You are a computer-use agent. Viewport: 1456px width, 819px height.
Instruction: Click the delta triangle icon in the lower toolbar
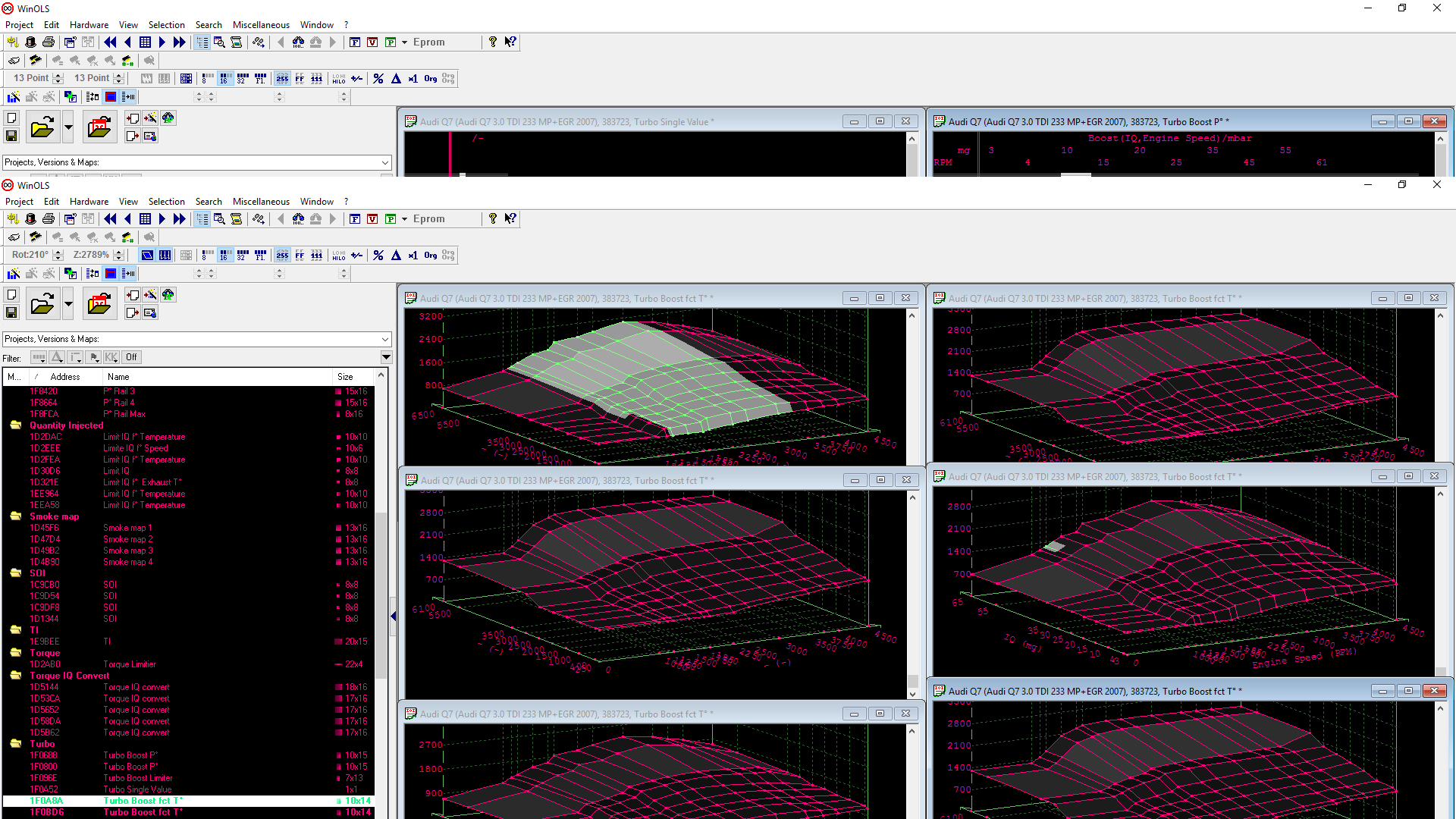(396, 256)
